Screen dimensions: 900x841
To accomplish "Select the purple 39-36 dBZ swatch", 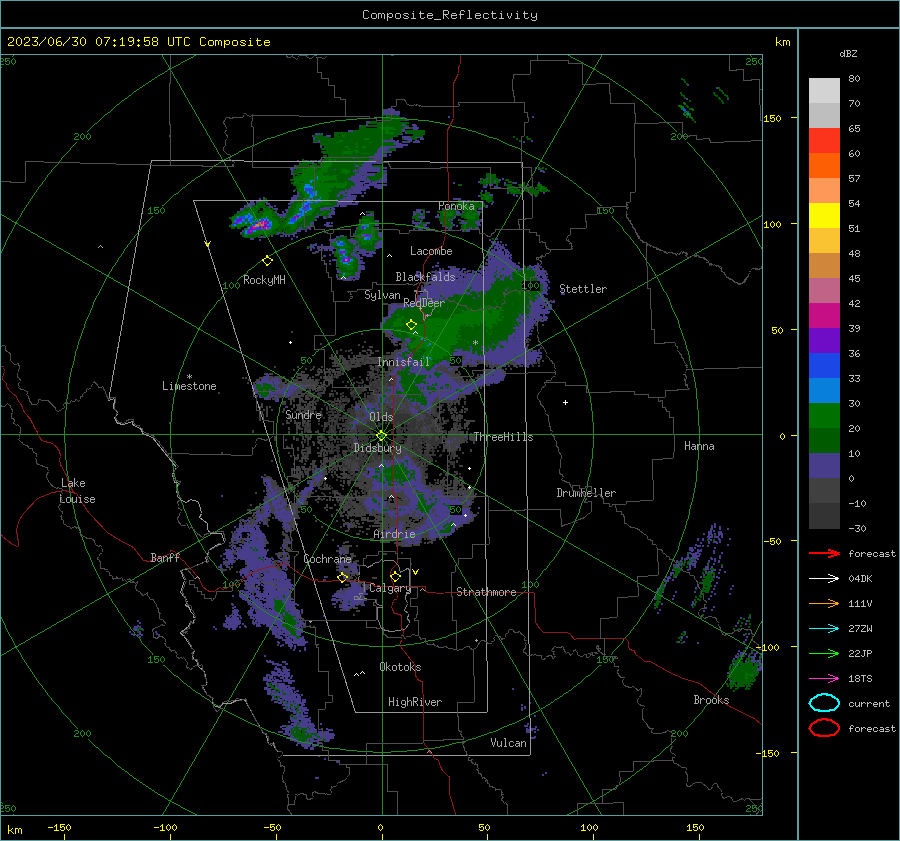I will (824, 341).
